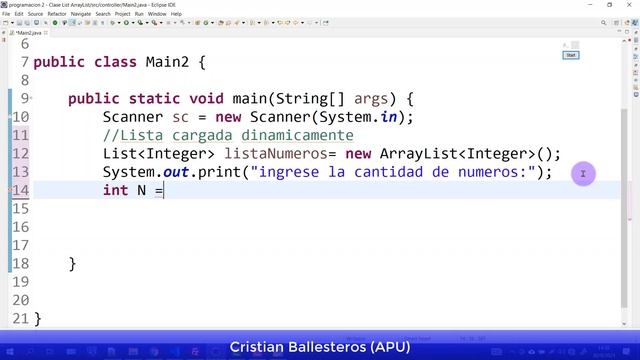Open the Window menu
This screenshot has height=360, width=640.
coord(157,14)
